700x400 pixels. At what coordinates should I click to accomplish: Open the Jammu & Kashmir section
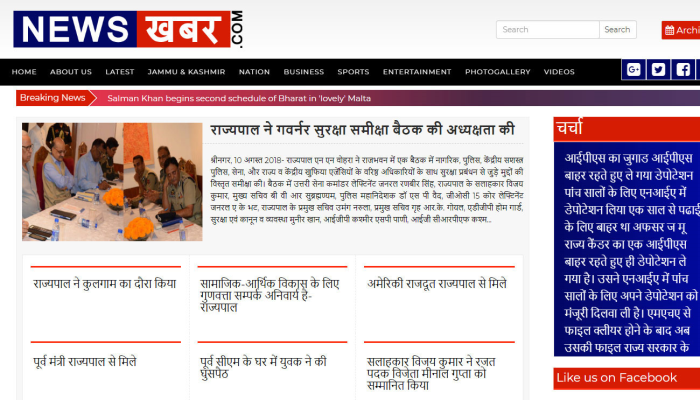(x=186, y=72)
